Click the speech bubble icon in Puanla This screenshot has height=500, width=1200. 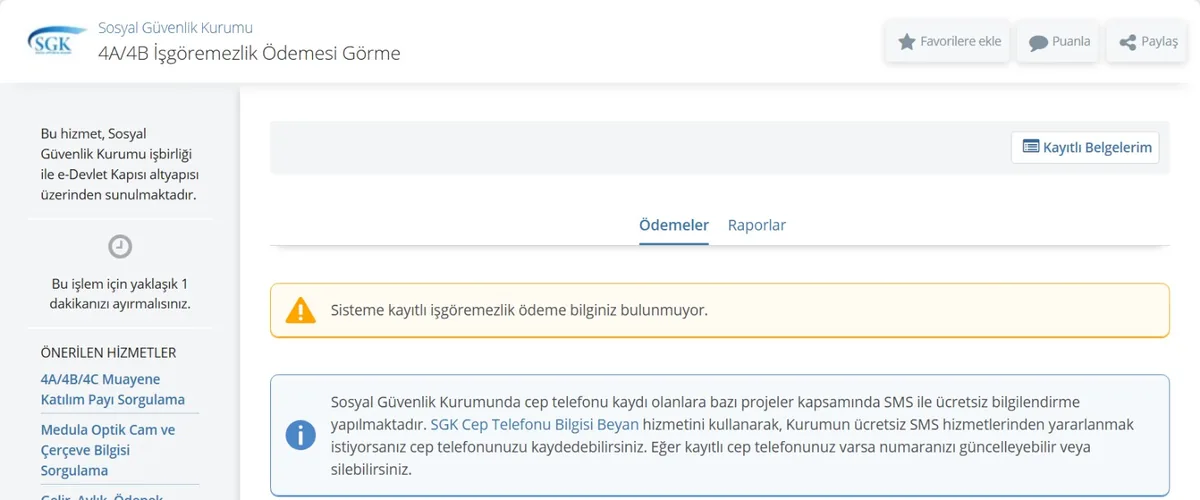click(x=1038, y=43)
